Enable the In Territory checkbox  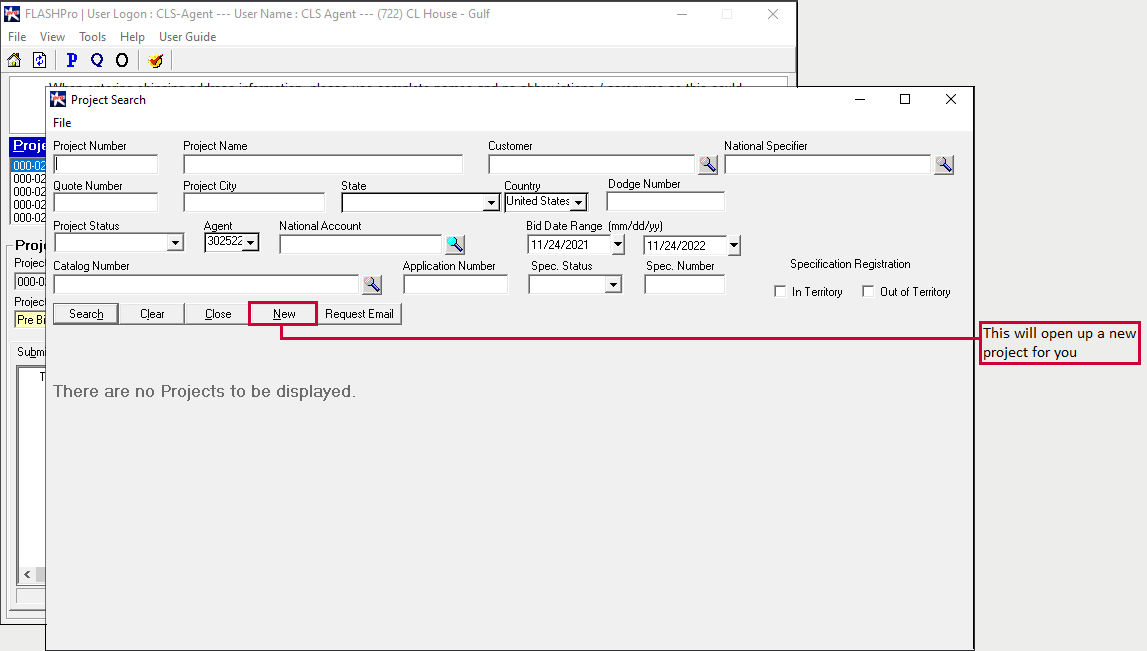pyautogui.click(x=781, y=292)
